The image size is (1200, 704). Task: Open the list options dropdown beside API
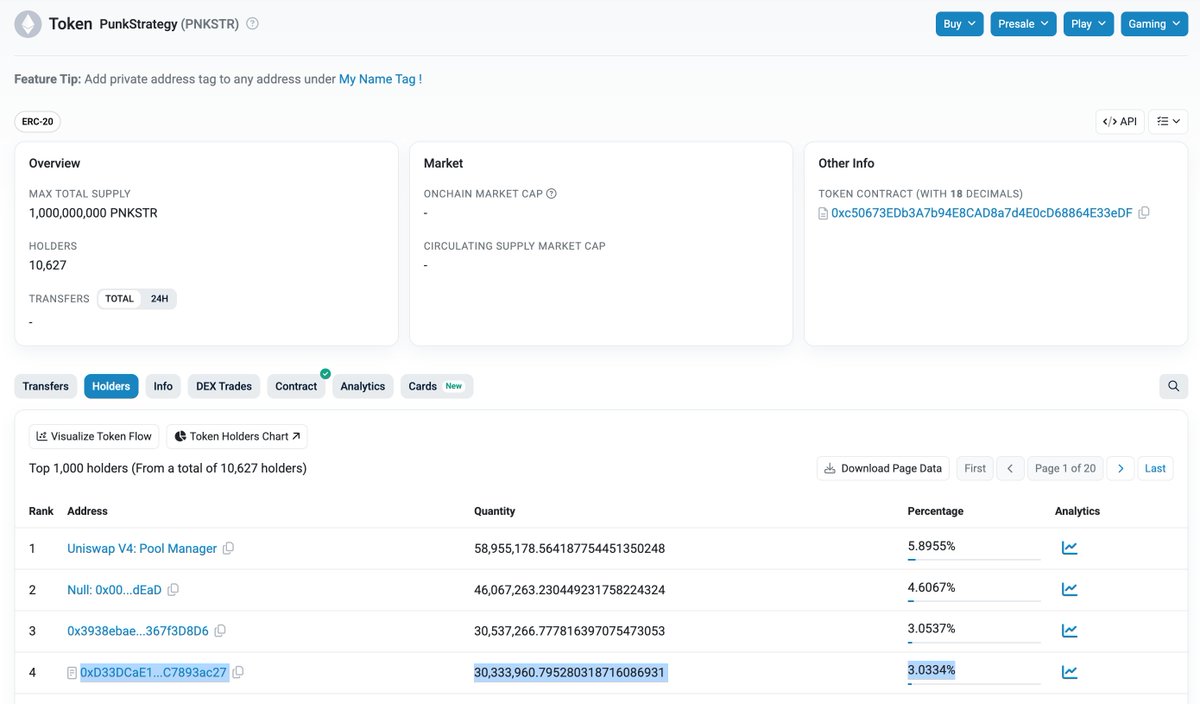point(1168,122)
